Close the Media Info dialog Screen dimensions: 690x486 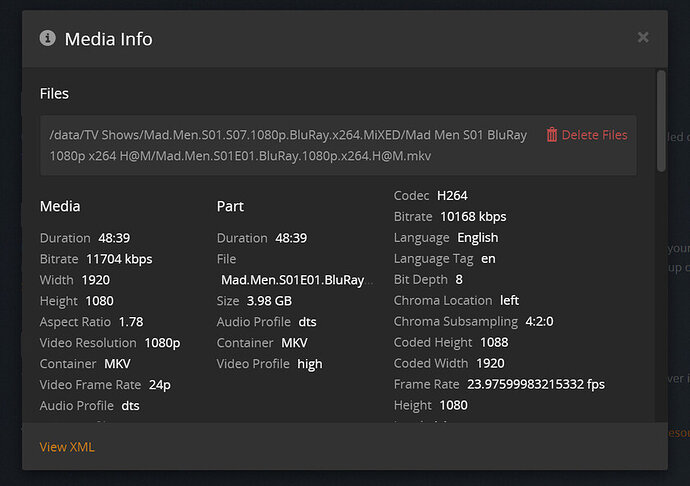[643, 38]
